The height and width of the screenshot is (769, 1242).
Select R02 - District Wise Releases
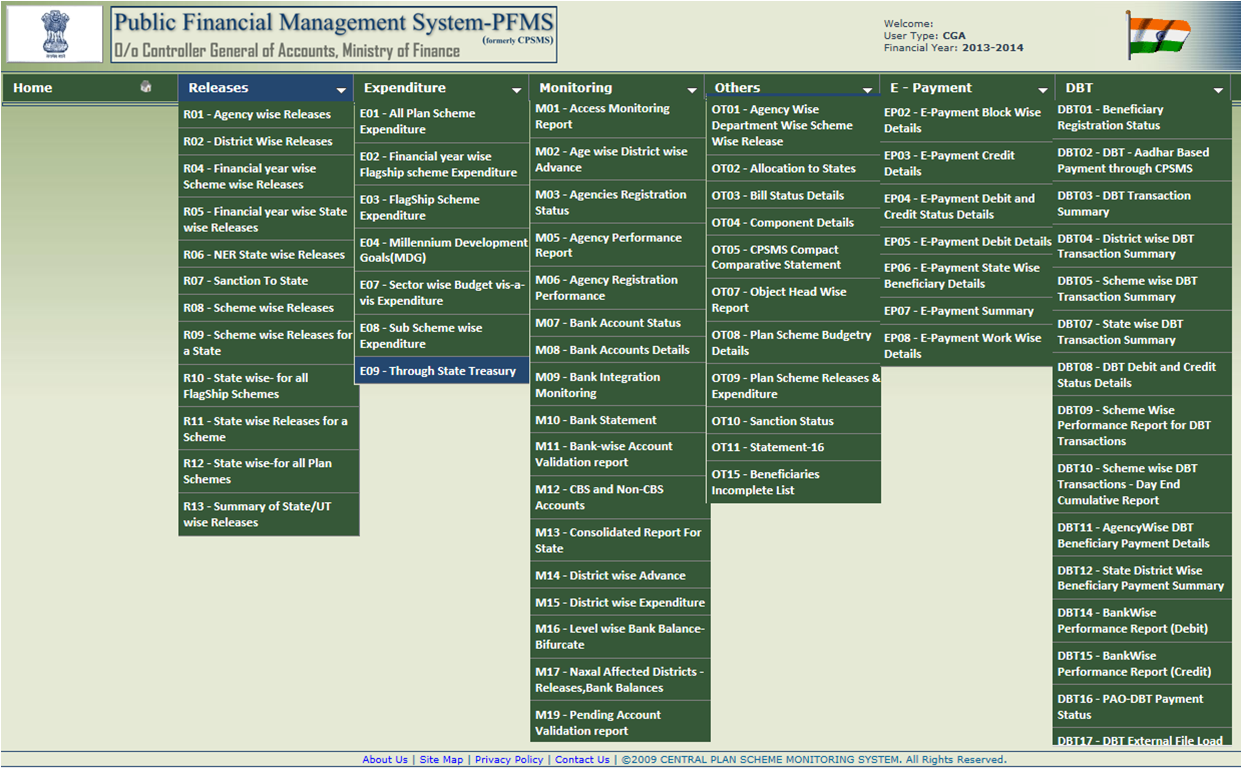(x=268, y=142)
